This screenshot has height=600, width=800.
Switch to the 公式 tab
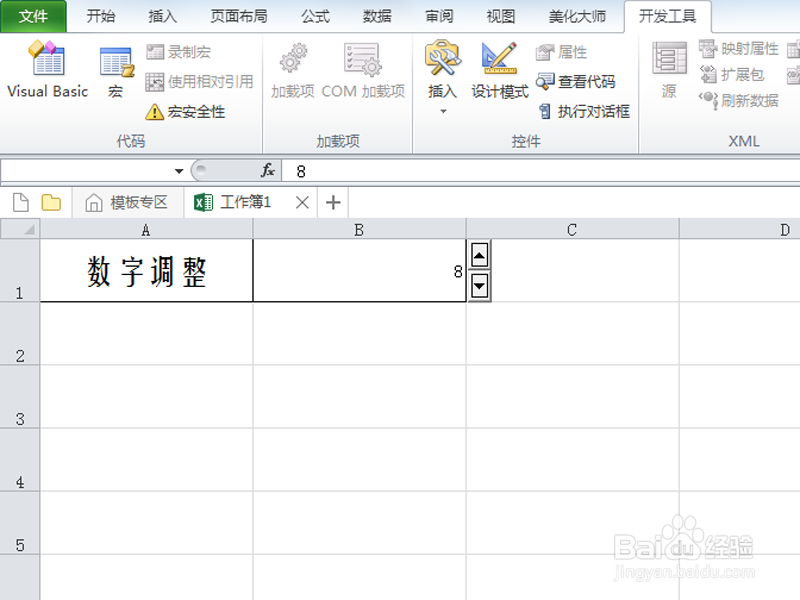tap(315, 16)
